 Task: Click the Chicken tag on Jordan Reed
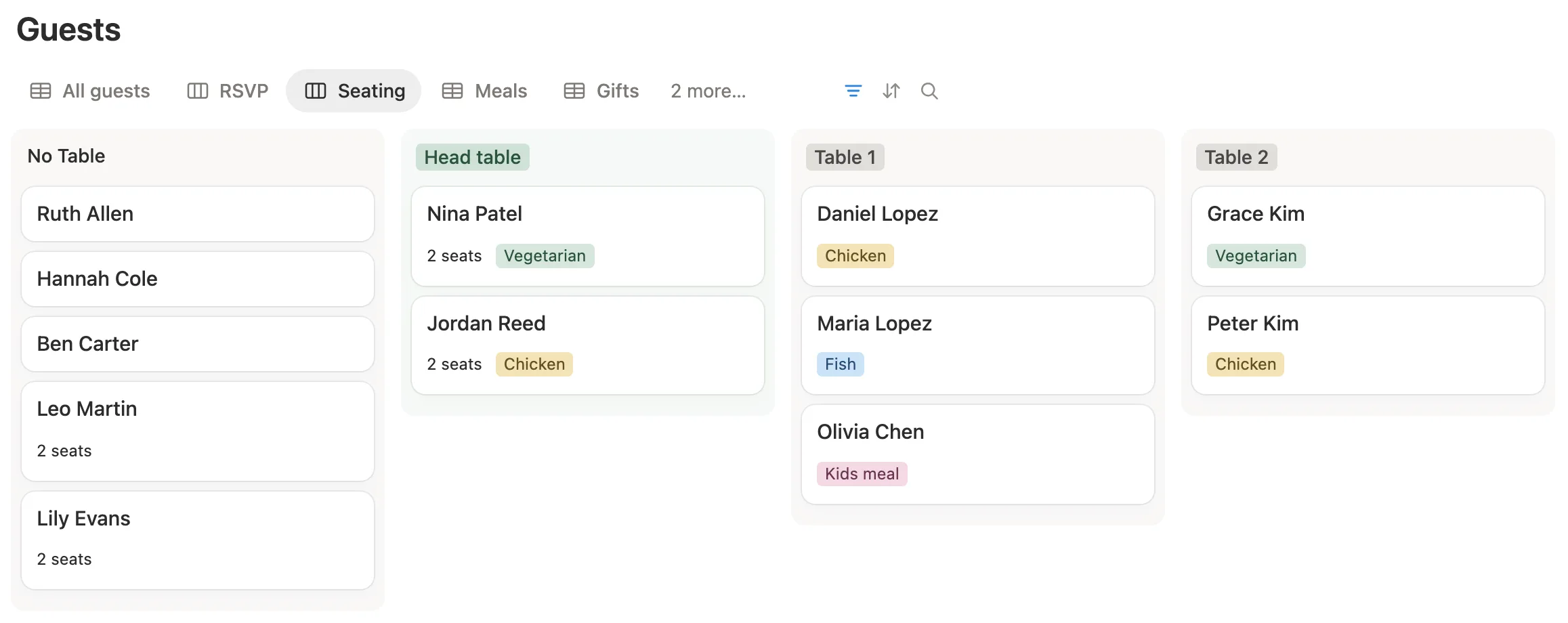[534, 364]
